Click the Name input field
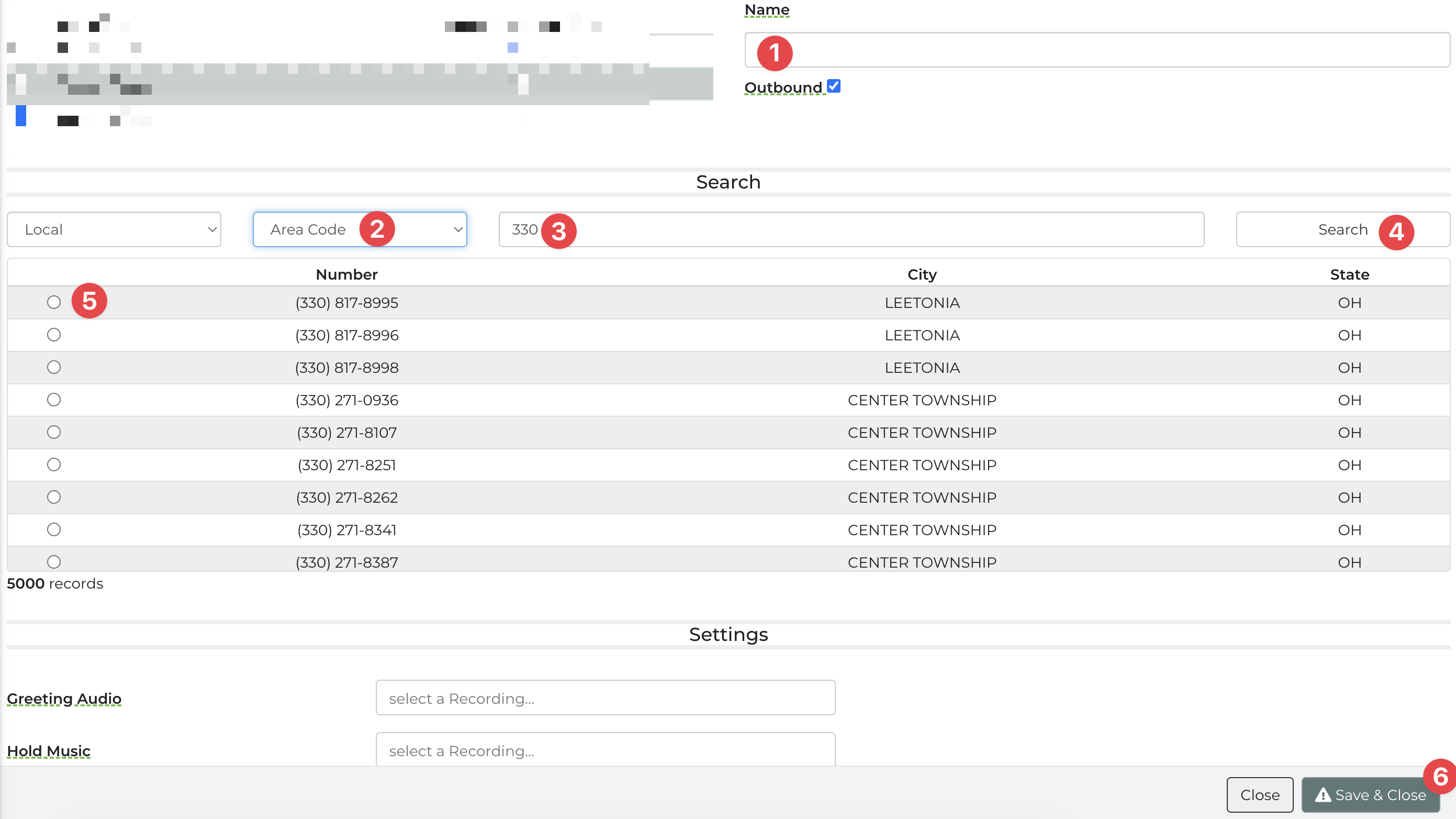This screenshot has width=1456, height=819. [x=1096, y=50]
